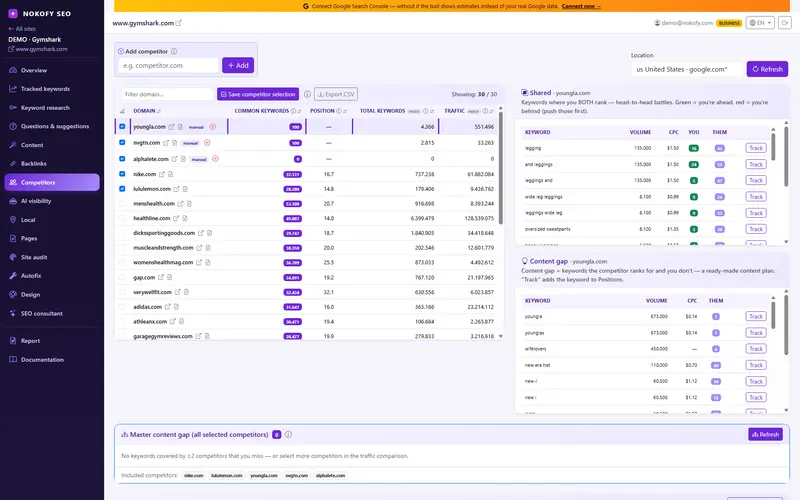Screen dimensions: 800x500
Task: Click info icon next to Add competitor label
Action: (174, 52)
